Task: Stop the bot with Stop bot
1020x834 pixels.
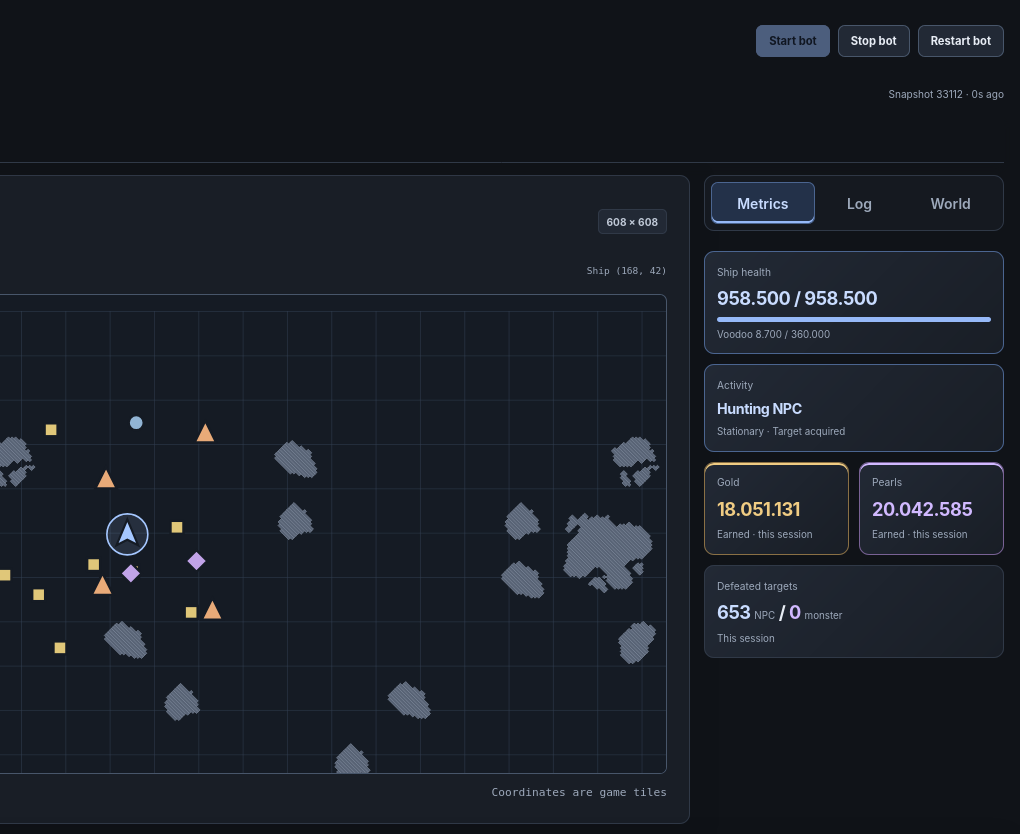Action: point(873,41)
